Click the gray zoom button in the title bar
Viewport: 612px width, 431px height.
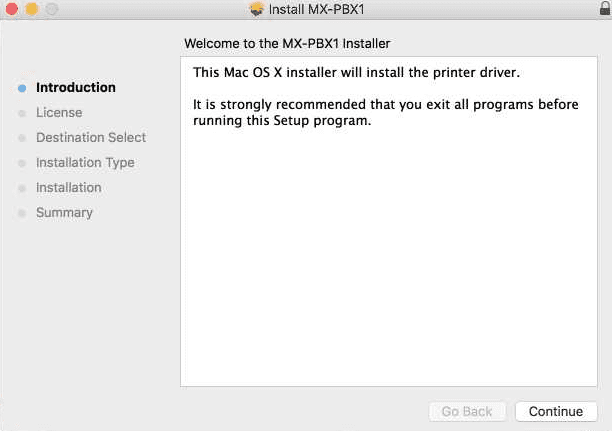click(50, 9)
